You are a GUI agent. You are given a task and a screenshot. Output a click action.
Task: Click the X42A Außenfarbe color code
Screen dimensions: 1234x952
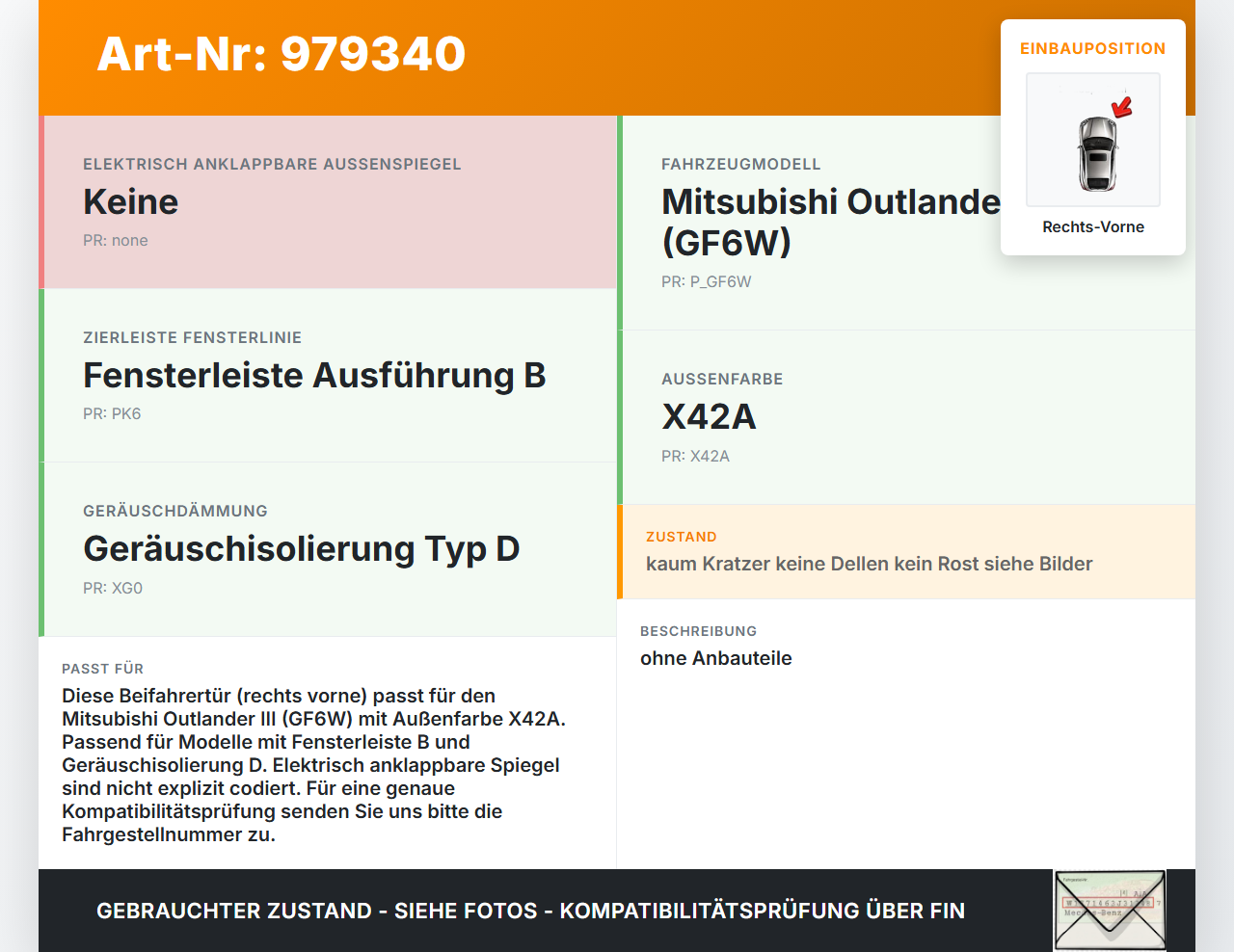[708, 417]
